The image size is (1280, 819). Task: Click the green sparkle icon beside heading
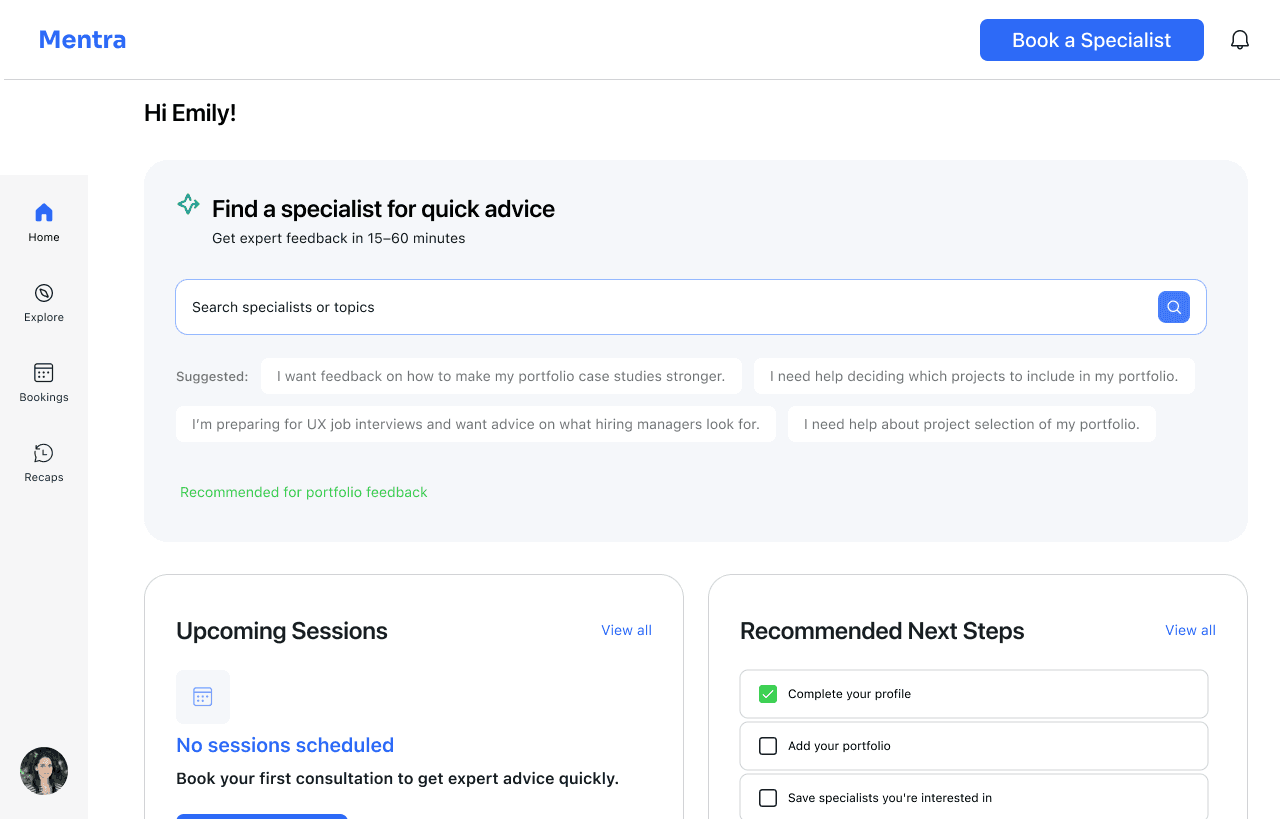(188, 204)
